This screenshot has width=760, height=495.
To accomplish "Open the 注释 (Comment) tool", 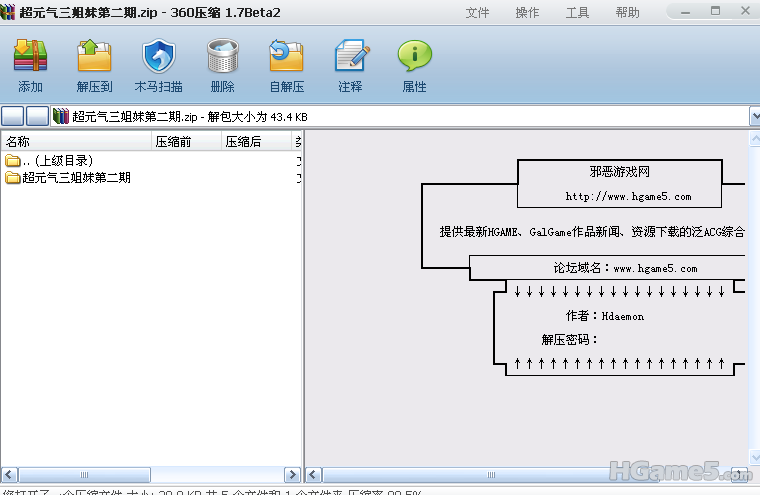I will (x=350, y=65).
